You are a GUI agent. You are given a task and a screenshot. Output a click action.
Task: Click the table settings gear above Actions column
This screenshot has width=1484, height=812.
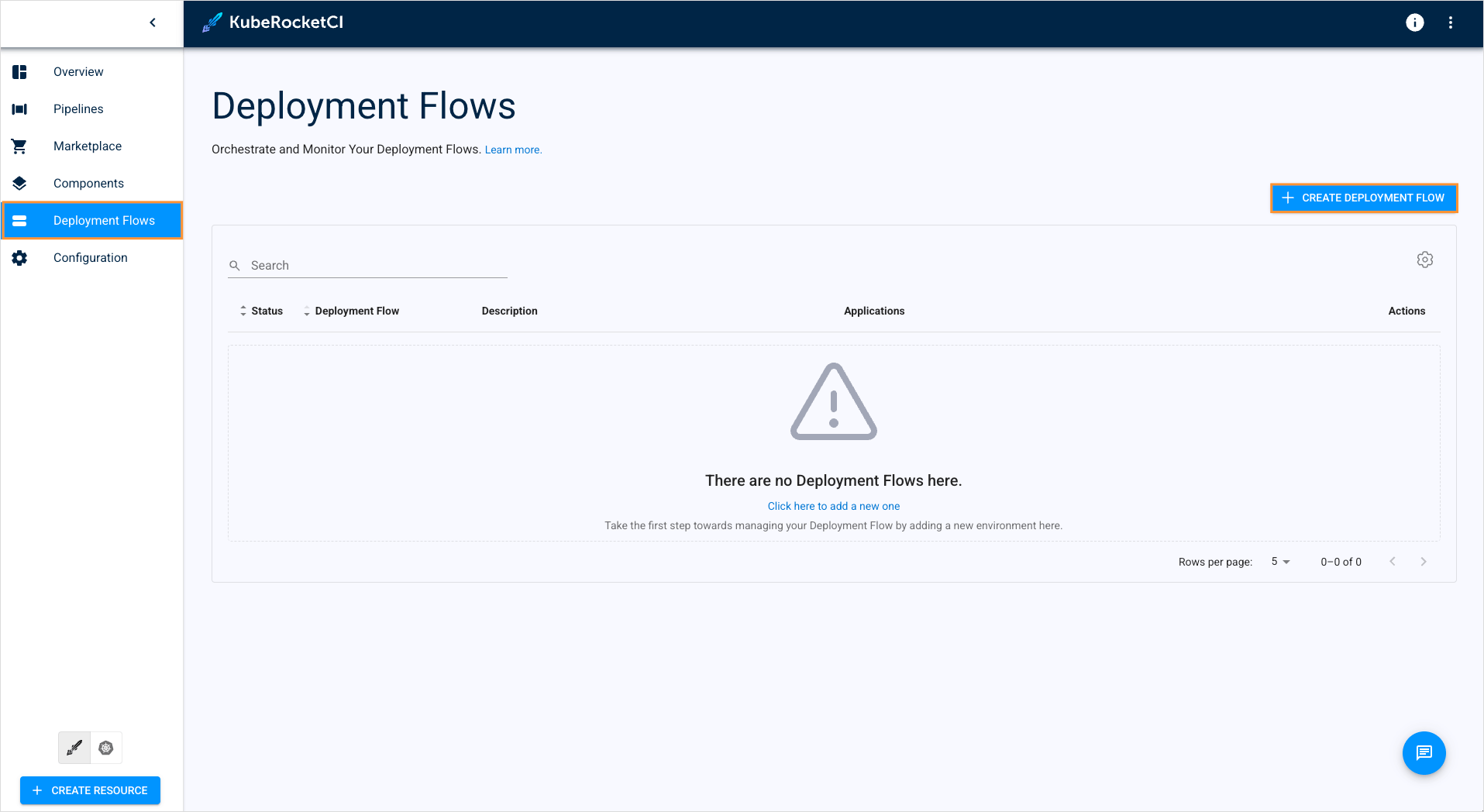pyautogui.click(x=1425, y=259)
